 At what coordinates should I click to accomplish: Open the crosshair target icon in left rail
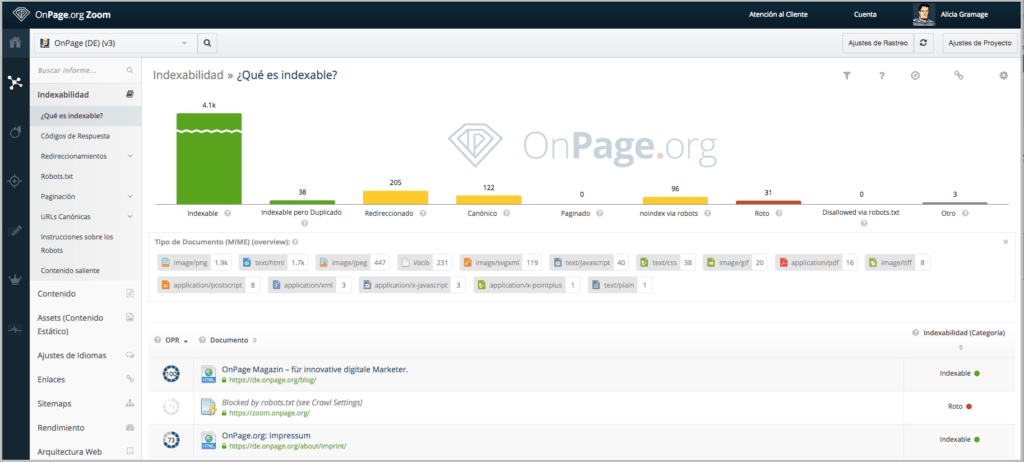click(x=14, y=181)
